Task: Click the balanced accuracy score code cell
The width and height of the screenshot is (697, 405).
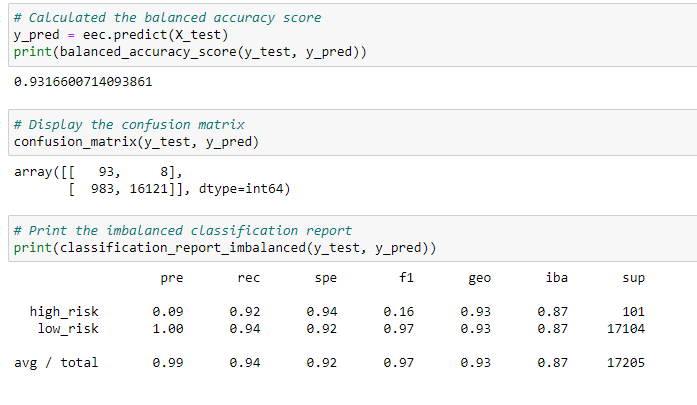Action: (x=353, y=35)
